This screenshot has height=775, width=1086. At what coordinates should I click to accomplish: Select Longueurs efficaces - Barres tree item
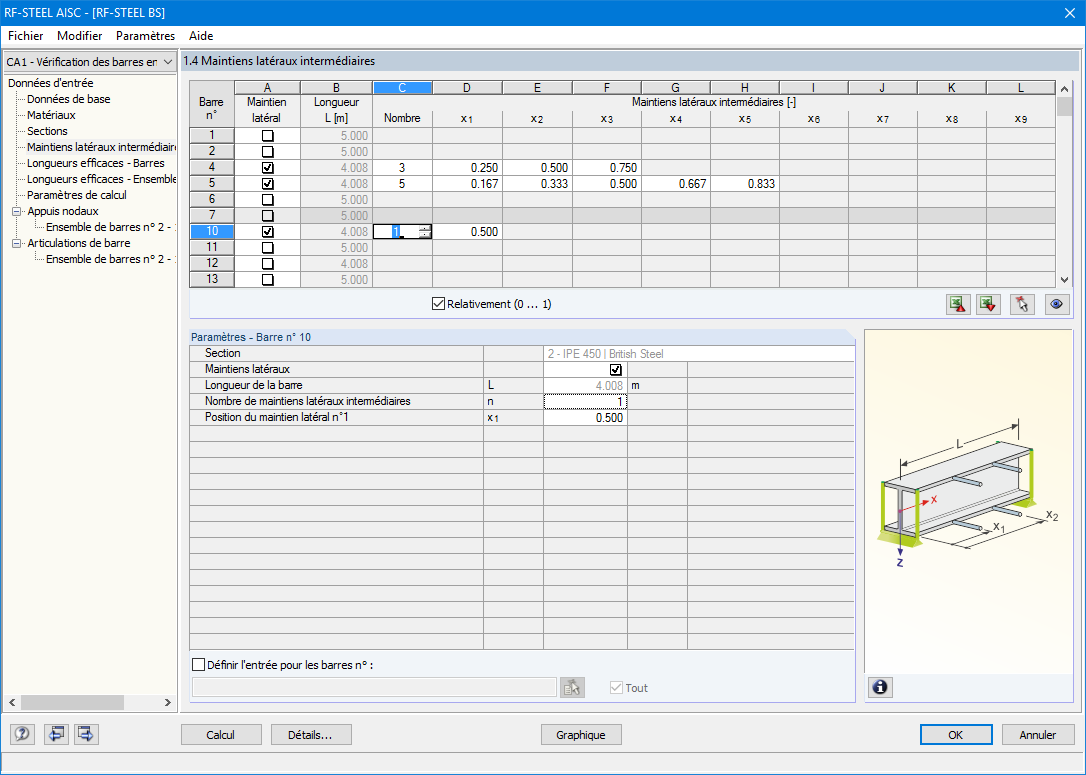(96, 163)
